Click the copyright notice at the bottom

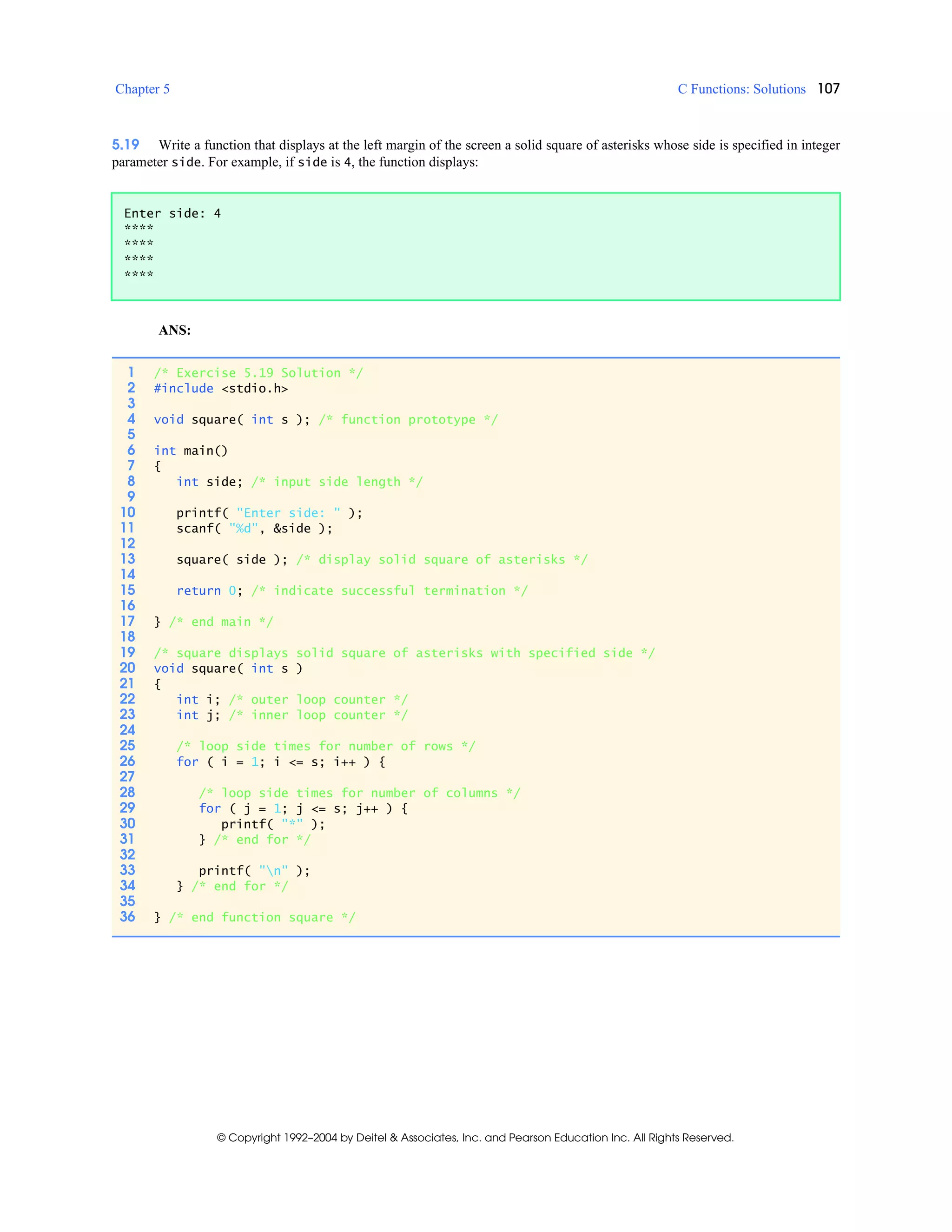click(x=476, y=1138)
